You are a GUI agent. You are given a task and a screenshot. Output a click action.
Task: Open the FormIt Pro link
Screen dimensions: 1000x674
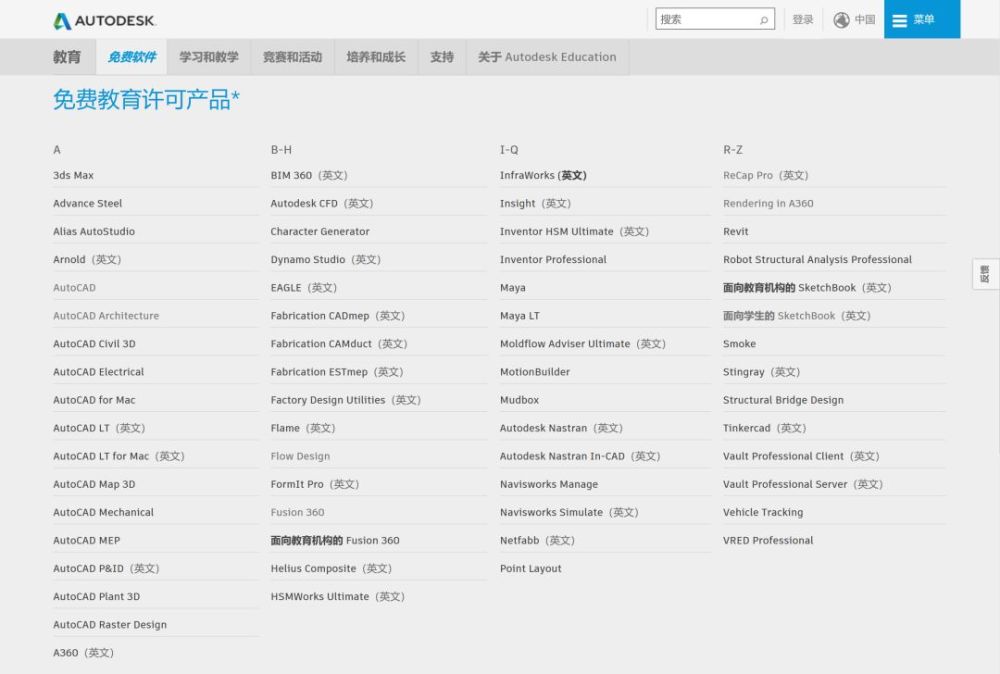coord(314,484)
